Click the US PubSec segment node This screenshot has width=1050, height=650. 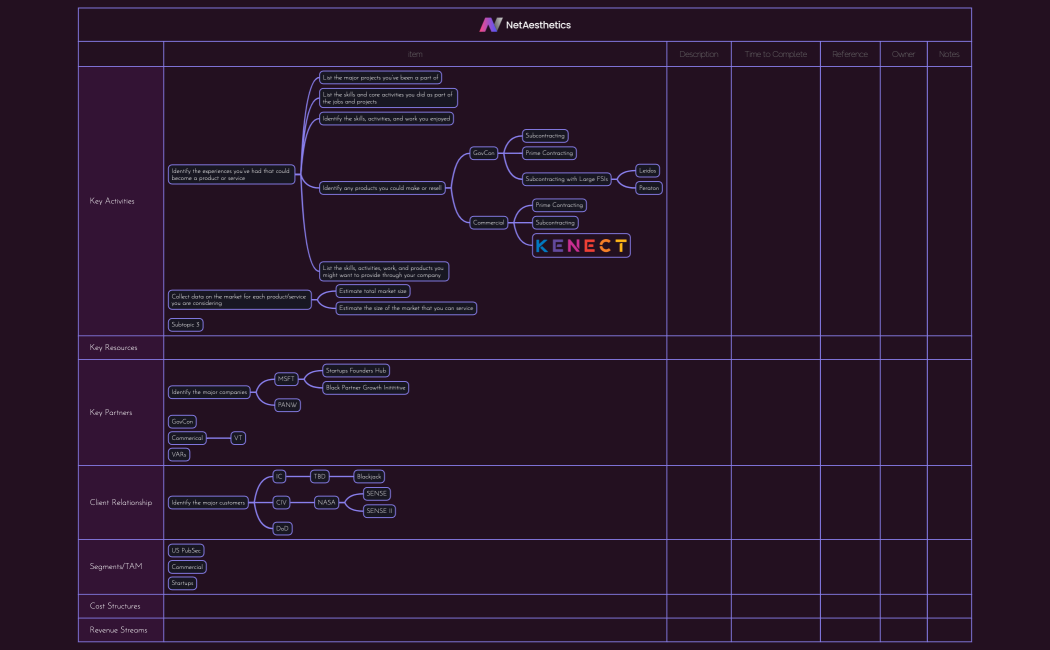click(x=186, y=551)
